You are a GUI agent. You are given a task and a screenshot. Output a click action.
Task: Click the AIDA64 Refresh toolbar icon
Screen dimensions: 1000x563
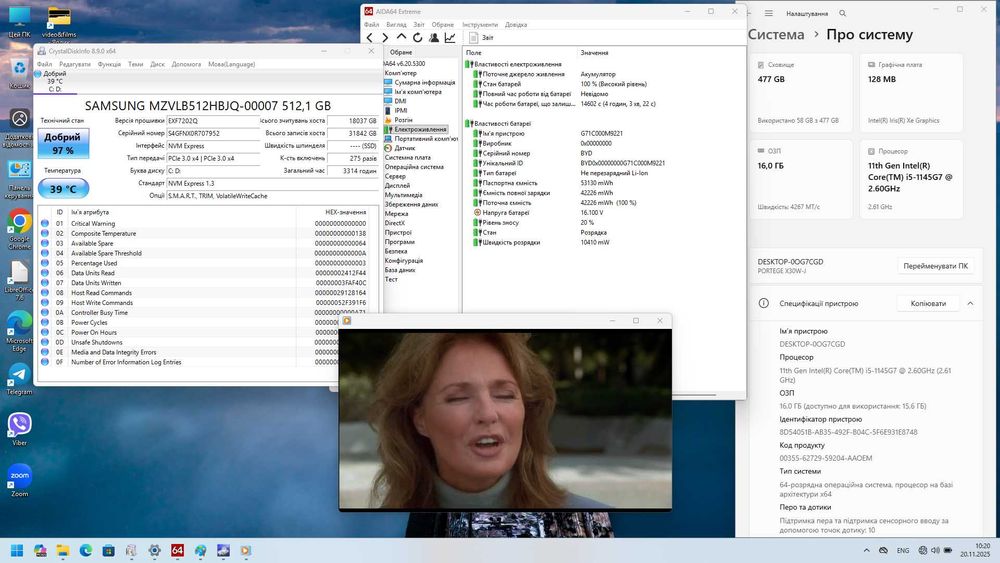point(417,38)
